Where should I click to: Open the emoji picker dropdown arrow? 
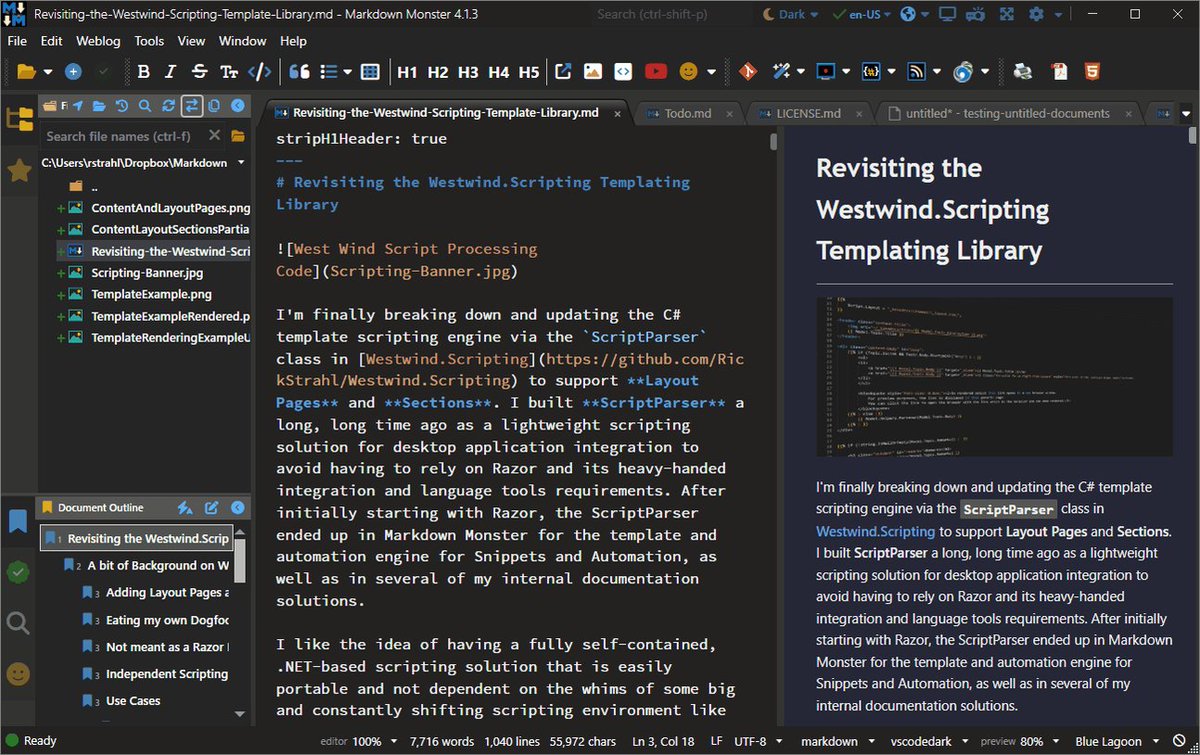point(711,72)
